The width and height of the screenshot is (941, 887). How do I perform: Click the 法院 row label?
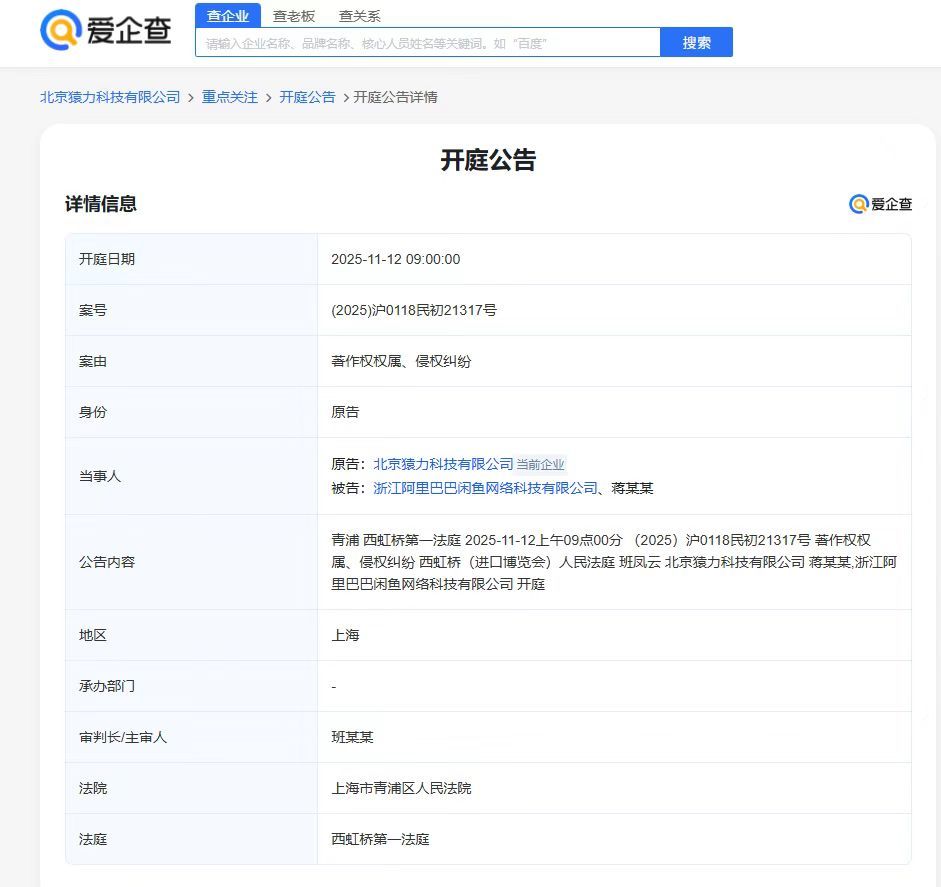(93, 788)
